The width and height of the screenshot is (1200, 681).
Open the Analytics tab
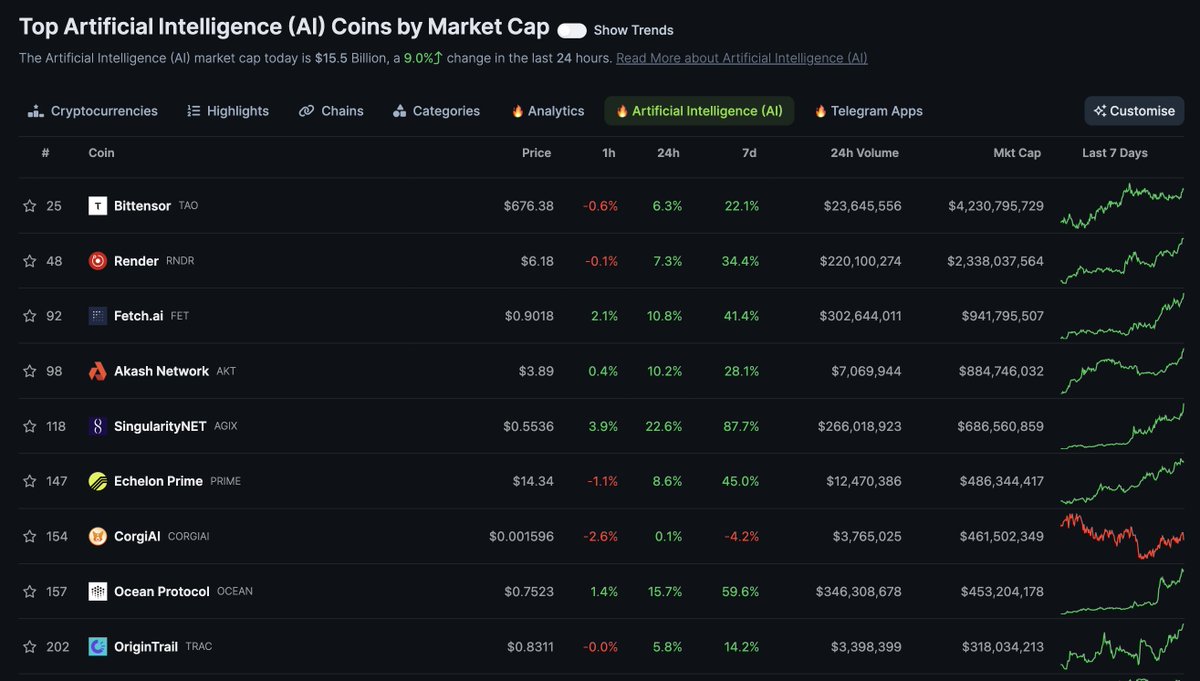547,111
